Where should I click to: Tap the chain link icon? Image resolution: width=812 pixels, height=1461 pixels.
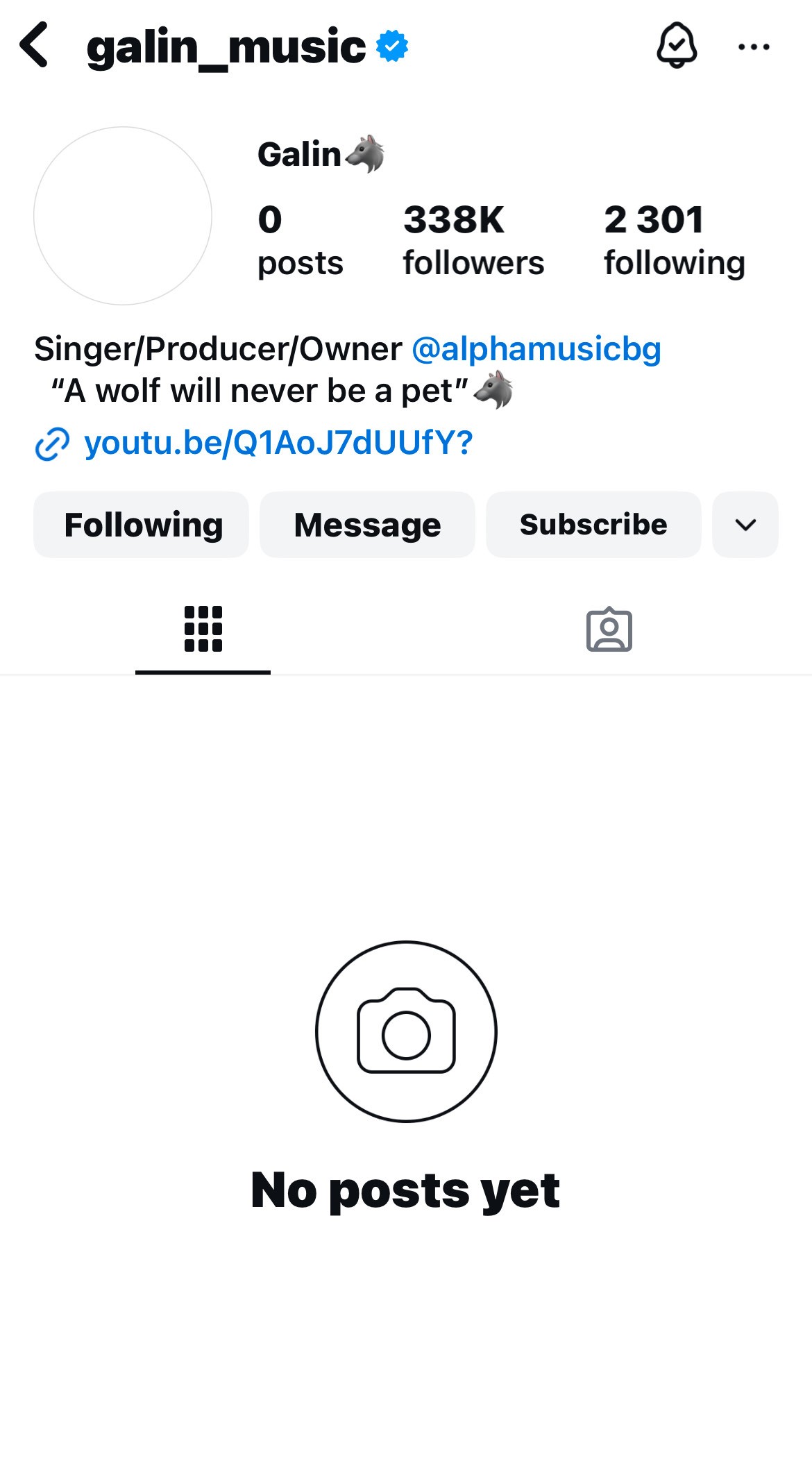(x=53, y=444)
